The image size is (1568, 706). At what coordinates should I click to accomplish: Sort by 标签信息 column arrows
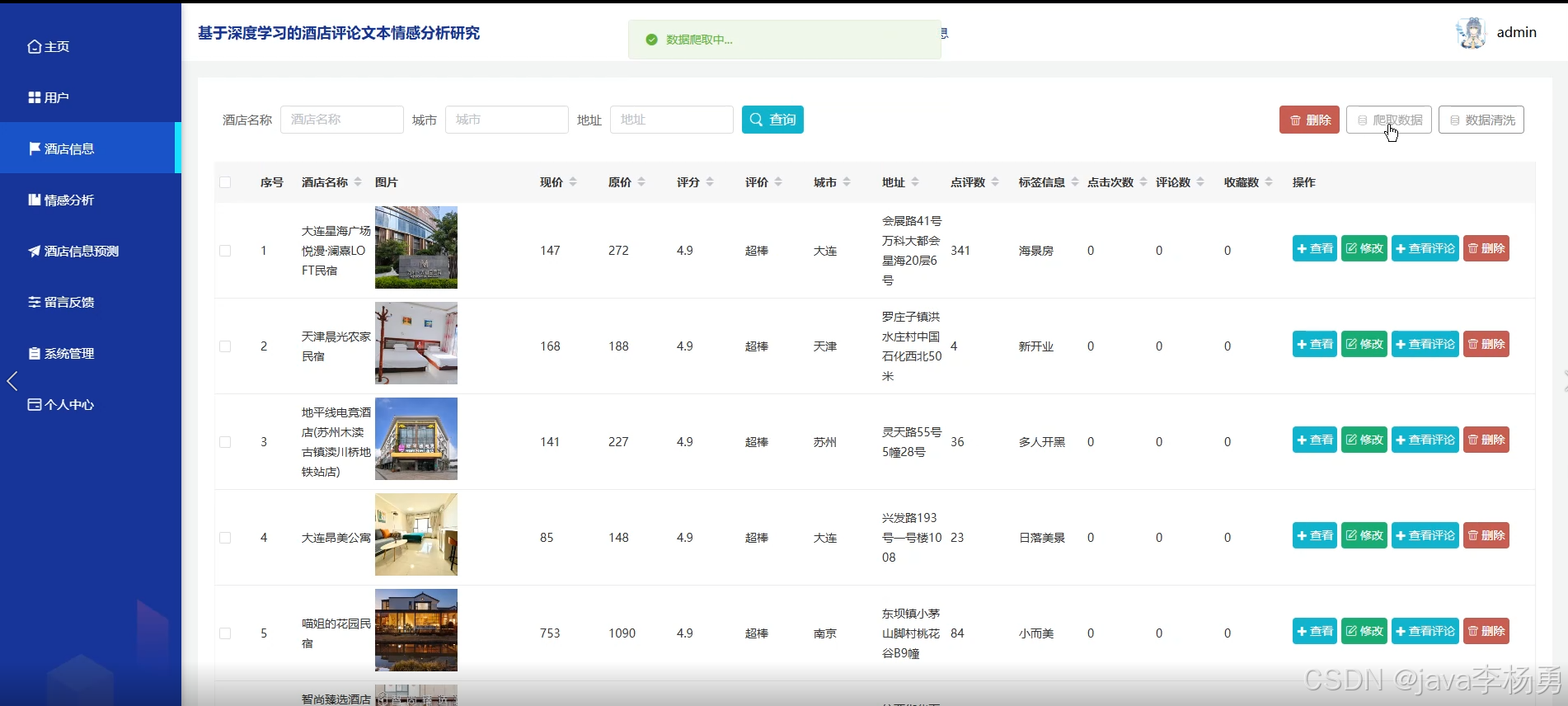(1075, 182)
